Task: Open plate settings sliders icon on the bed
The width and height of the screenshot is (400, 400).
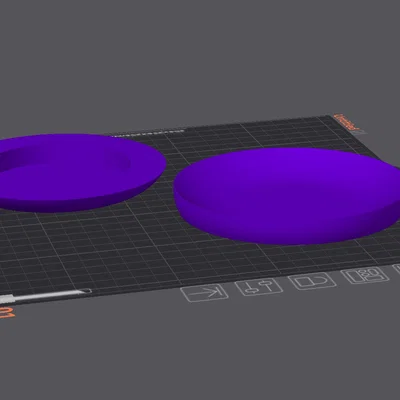Action: coord(259,287)
